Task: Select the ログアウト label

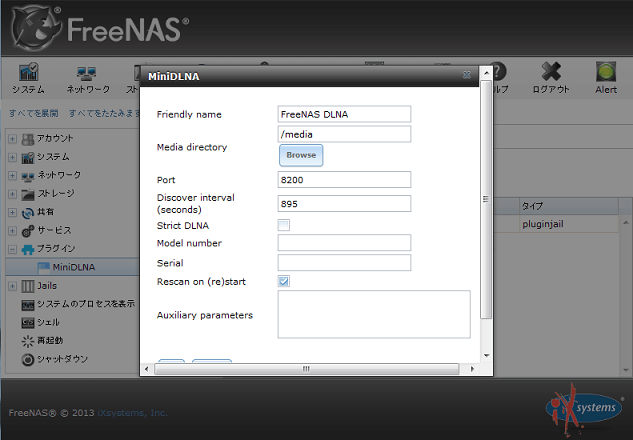Action: tap(551, 90)
